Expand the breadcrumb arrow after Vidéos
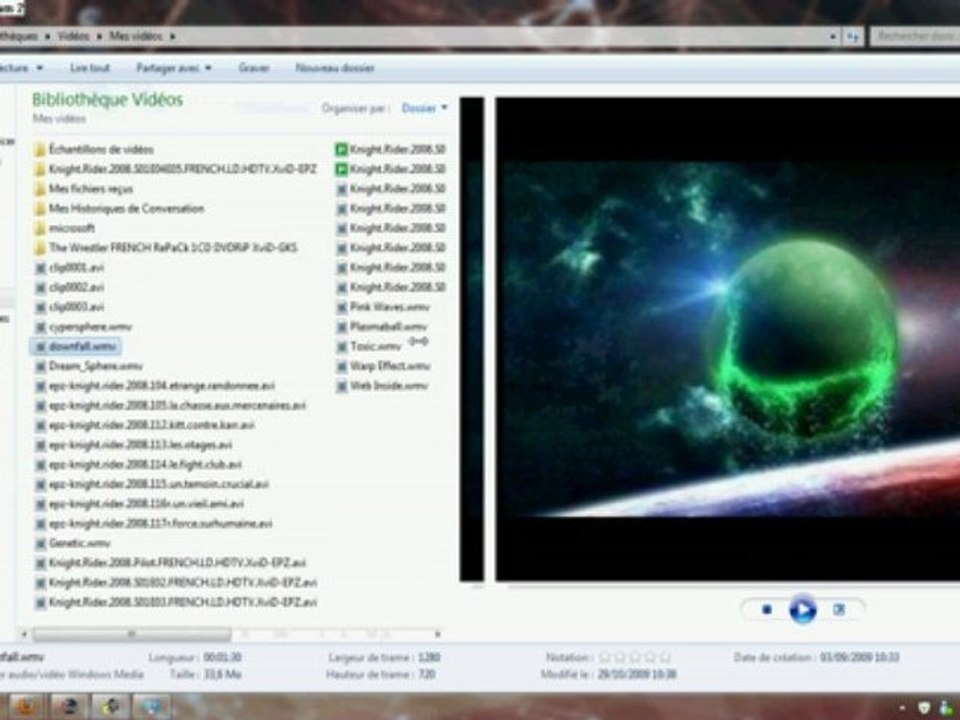960x720 pixels. coord(99,37)
